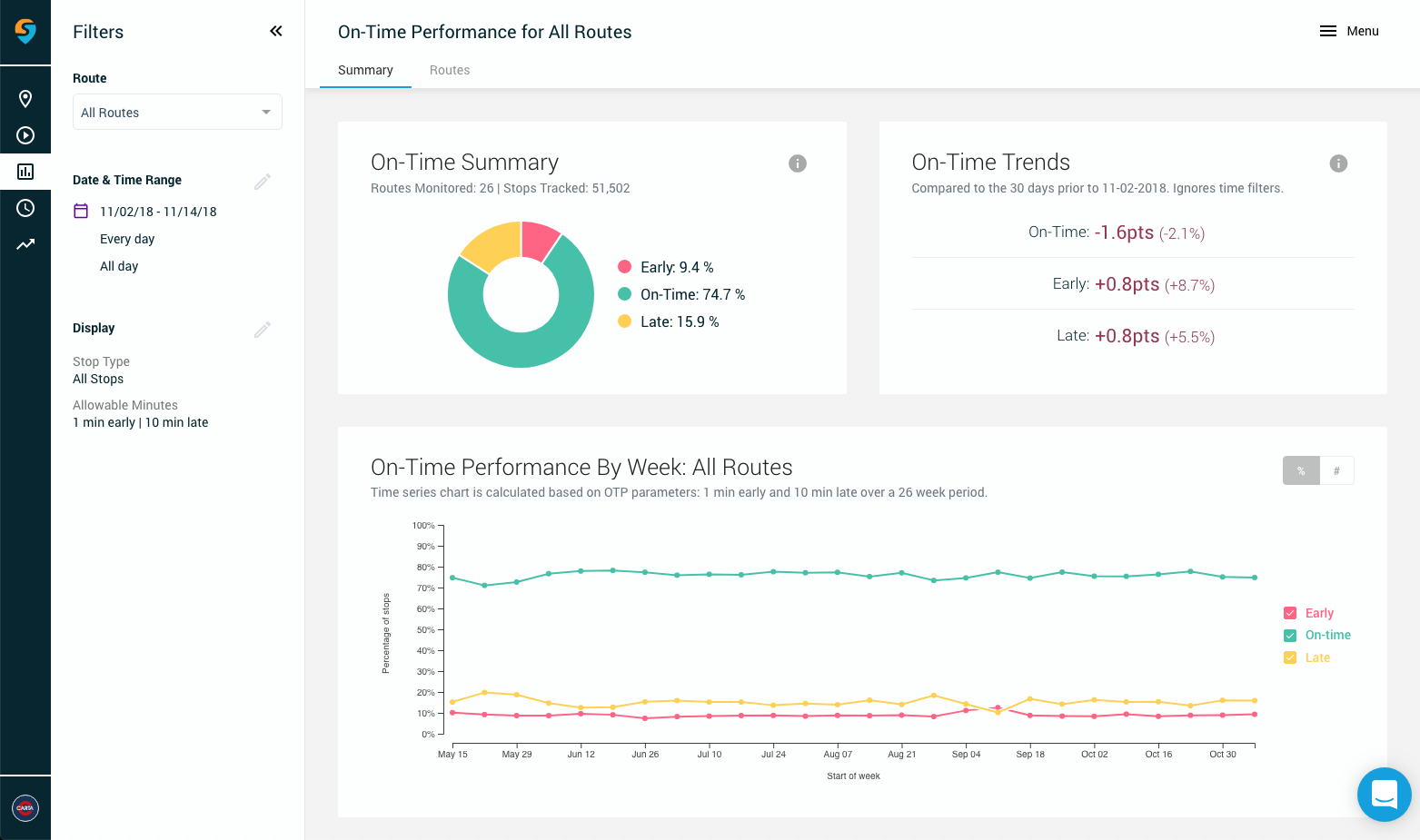Switch to the Routes tab

450,70
